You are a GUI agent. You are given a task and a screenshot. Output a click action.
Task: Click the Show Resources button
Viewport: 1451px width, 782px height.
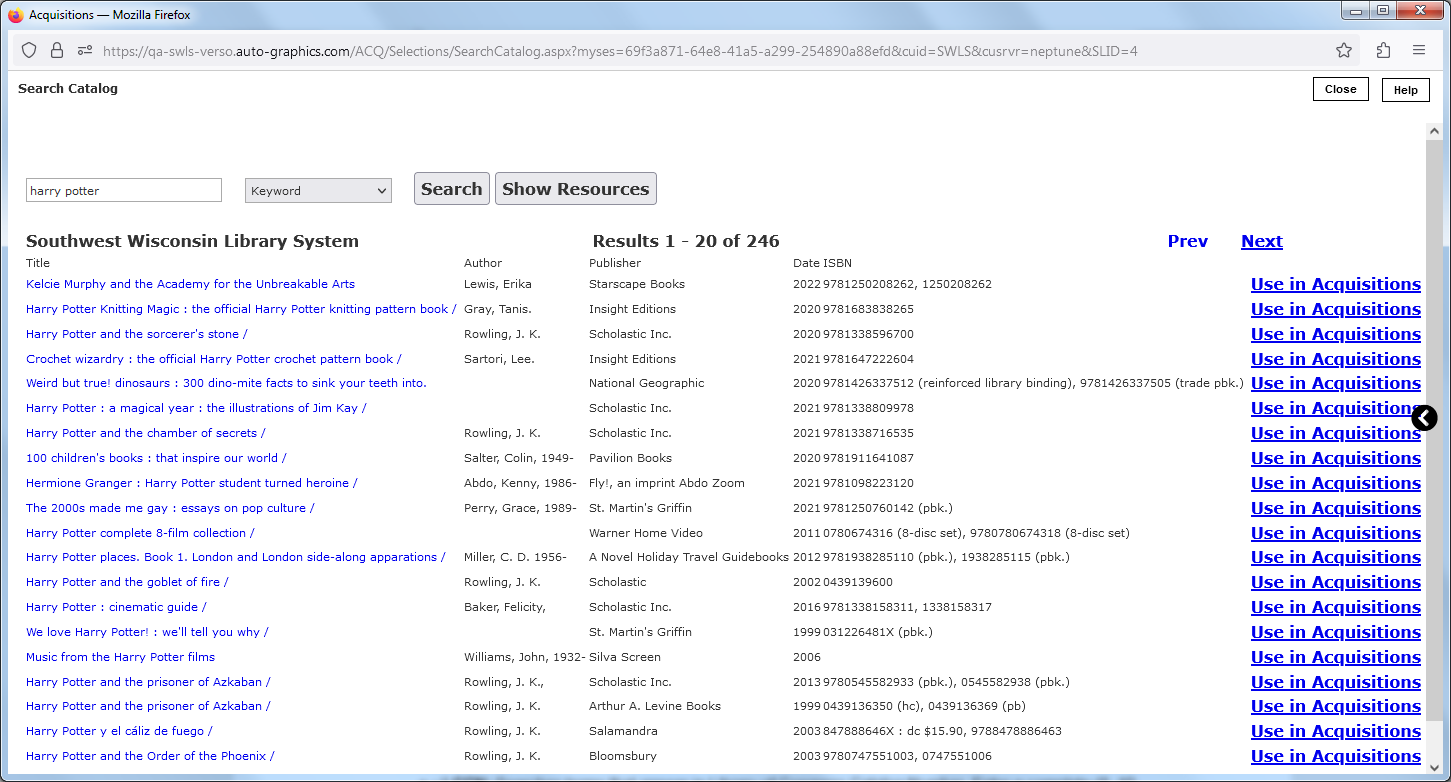[x=576, y=188]
